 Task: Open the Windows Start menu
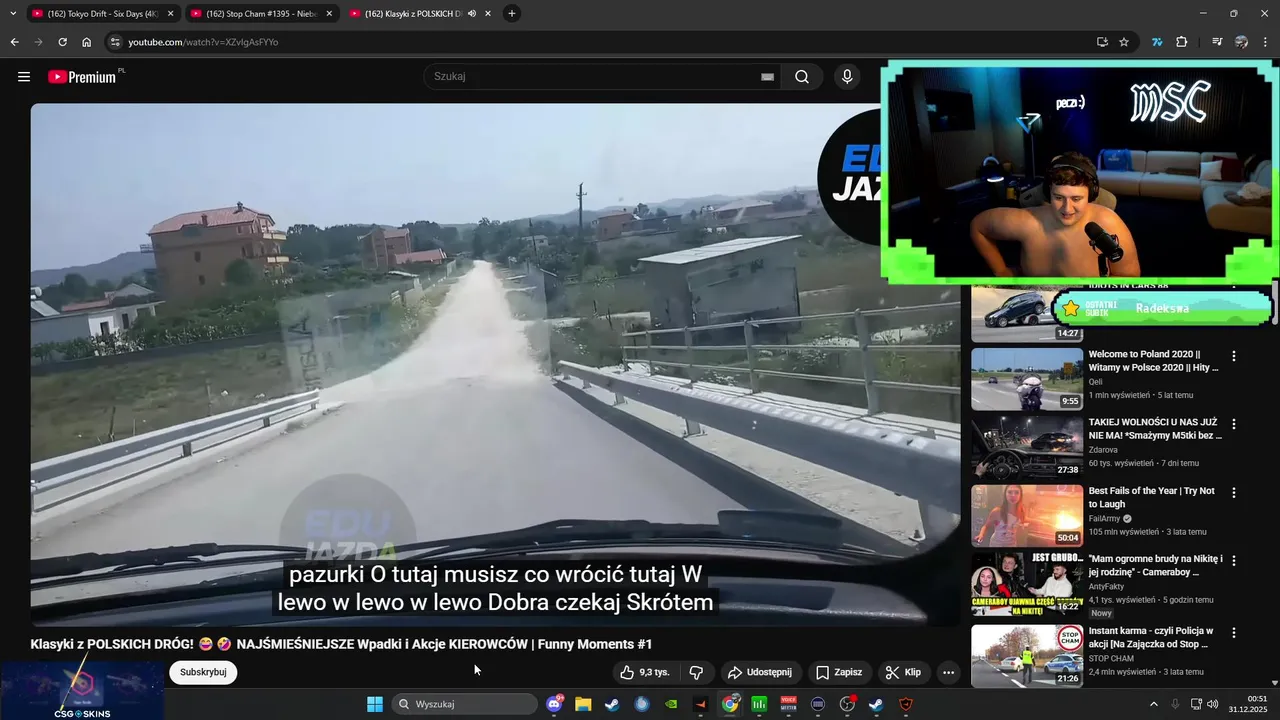pyautogui.click(x=375, y=704)
